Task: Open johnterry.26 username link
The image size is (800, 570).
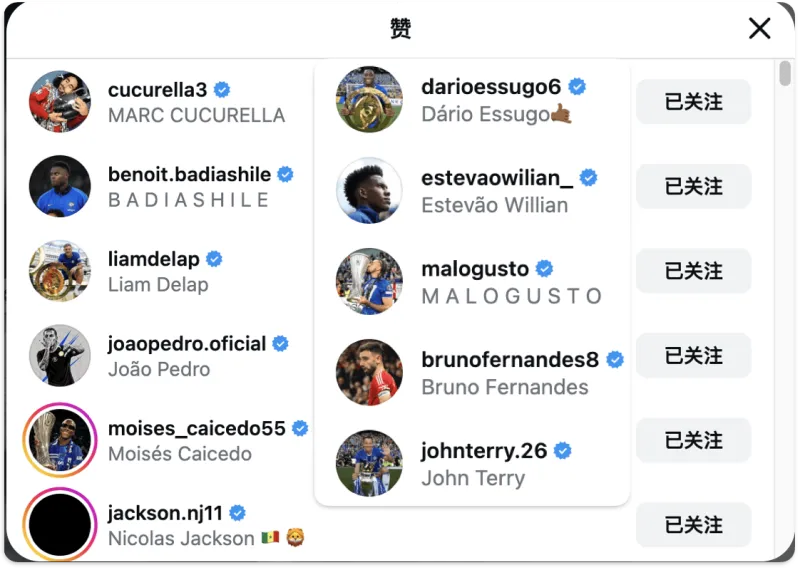Action: [x=484, y=451]
